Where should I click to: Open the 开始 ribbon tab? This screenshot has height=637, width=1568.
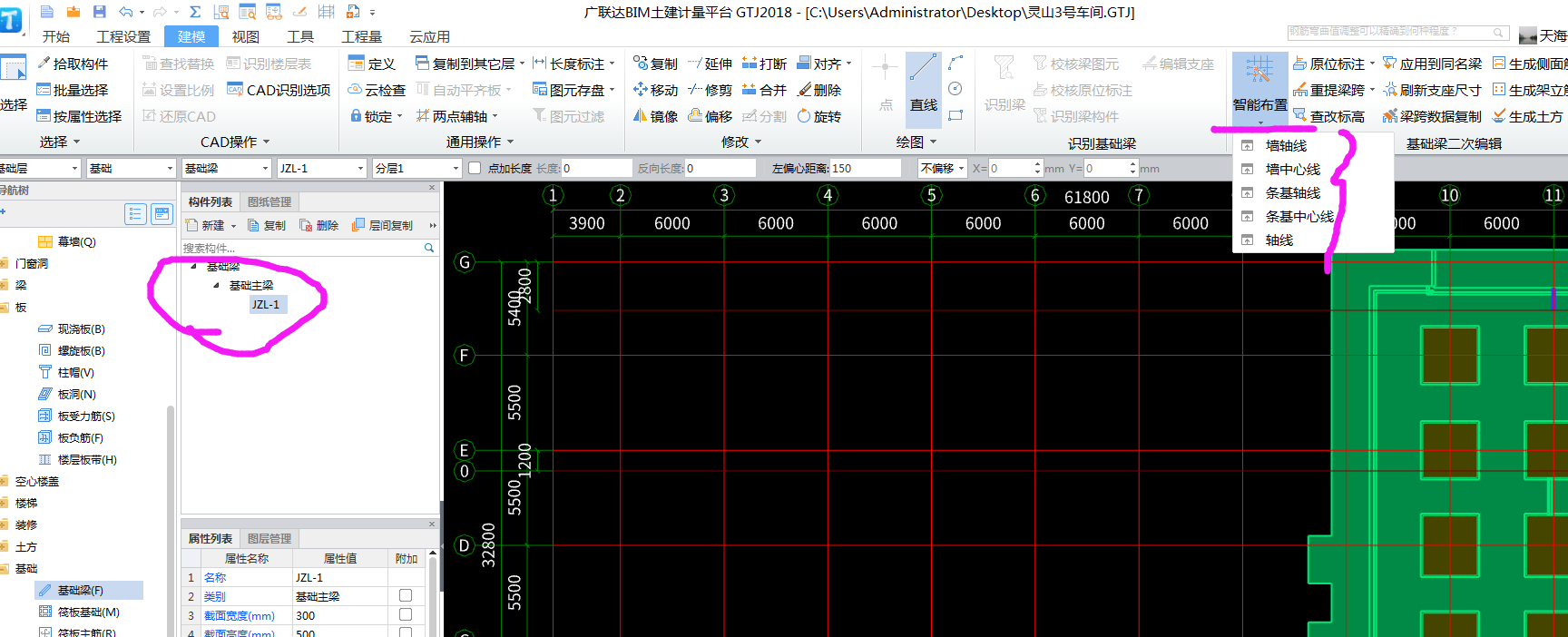click(56, 36)
